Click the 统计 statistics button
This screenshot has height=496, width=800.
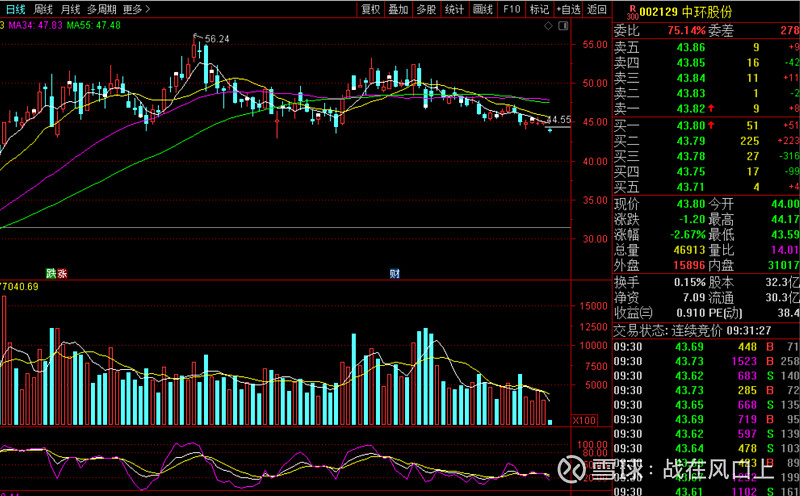pyautogui.click(x=454, y=9)
